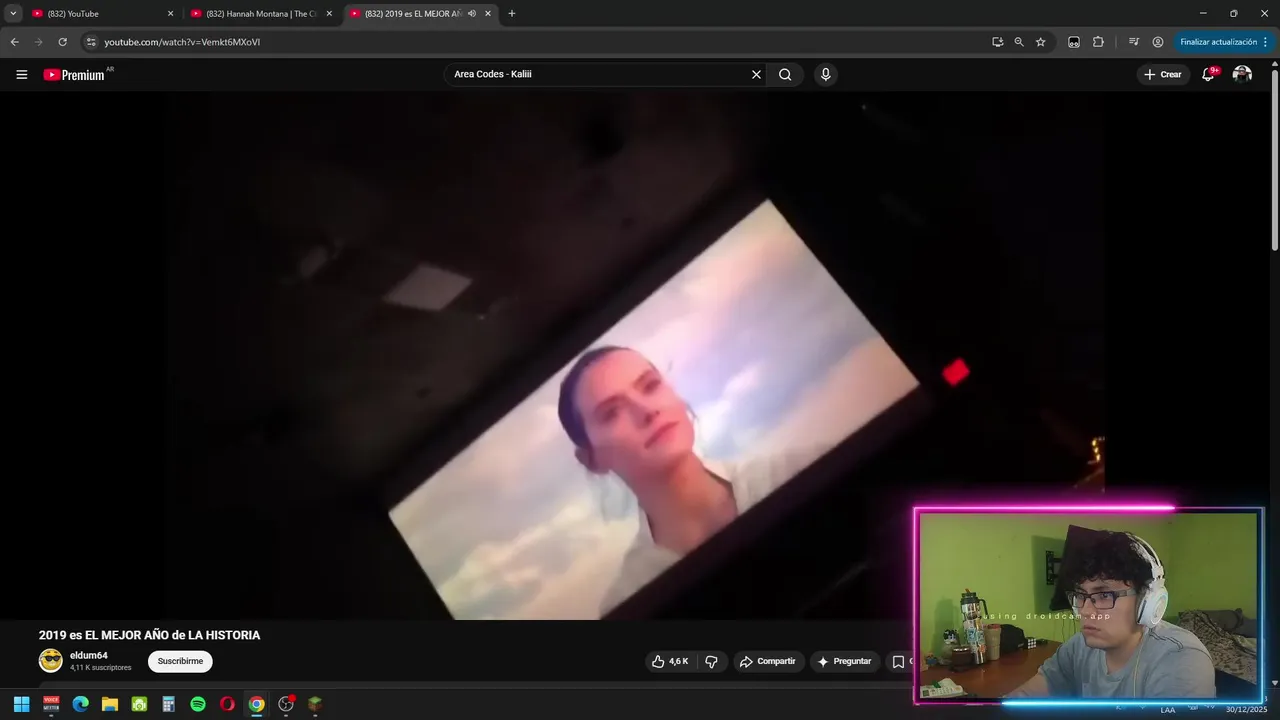This screenshot has height=720, width=1280.
Task: Open the media controls icon
Action: pyautogui.click(x=1133, y=42)
